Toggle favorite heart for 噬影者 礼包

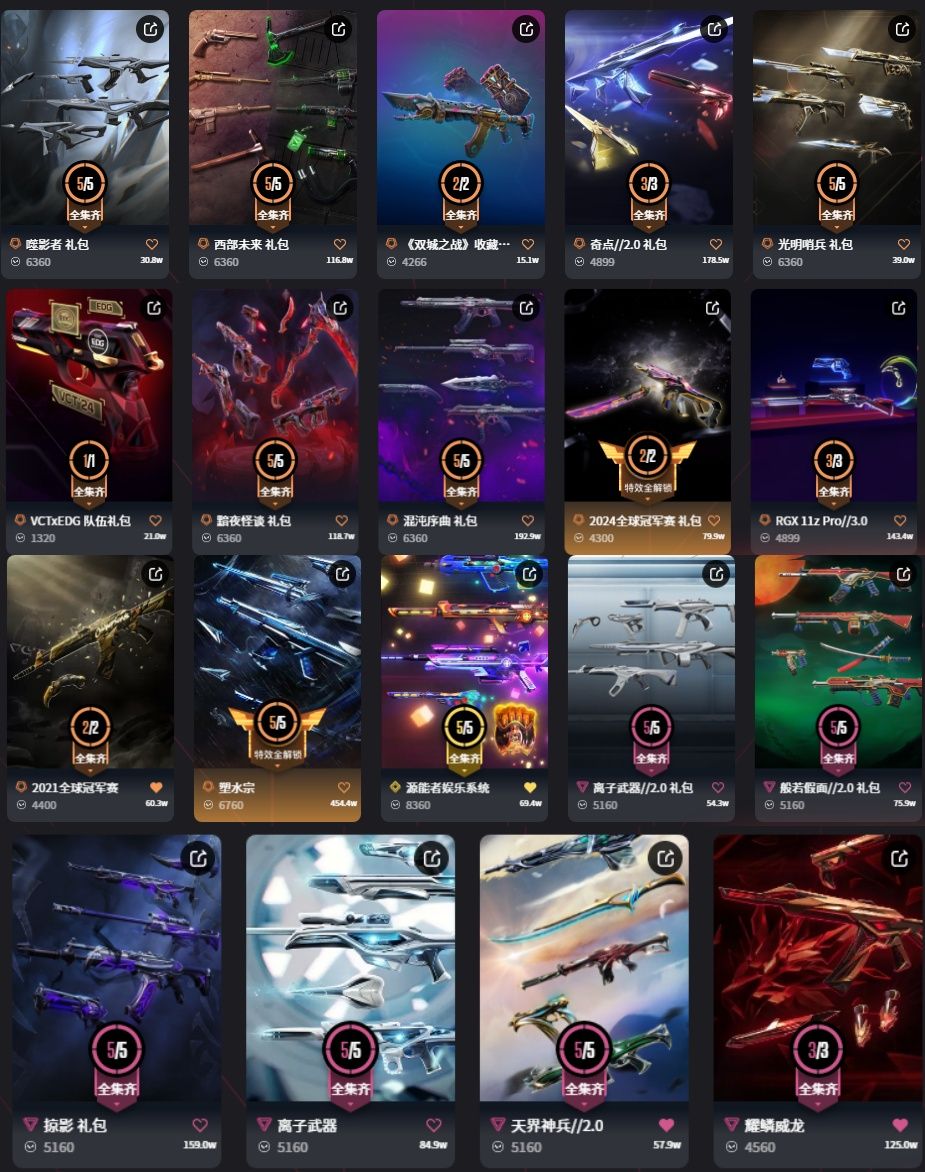coord(152,244)
